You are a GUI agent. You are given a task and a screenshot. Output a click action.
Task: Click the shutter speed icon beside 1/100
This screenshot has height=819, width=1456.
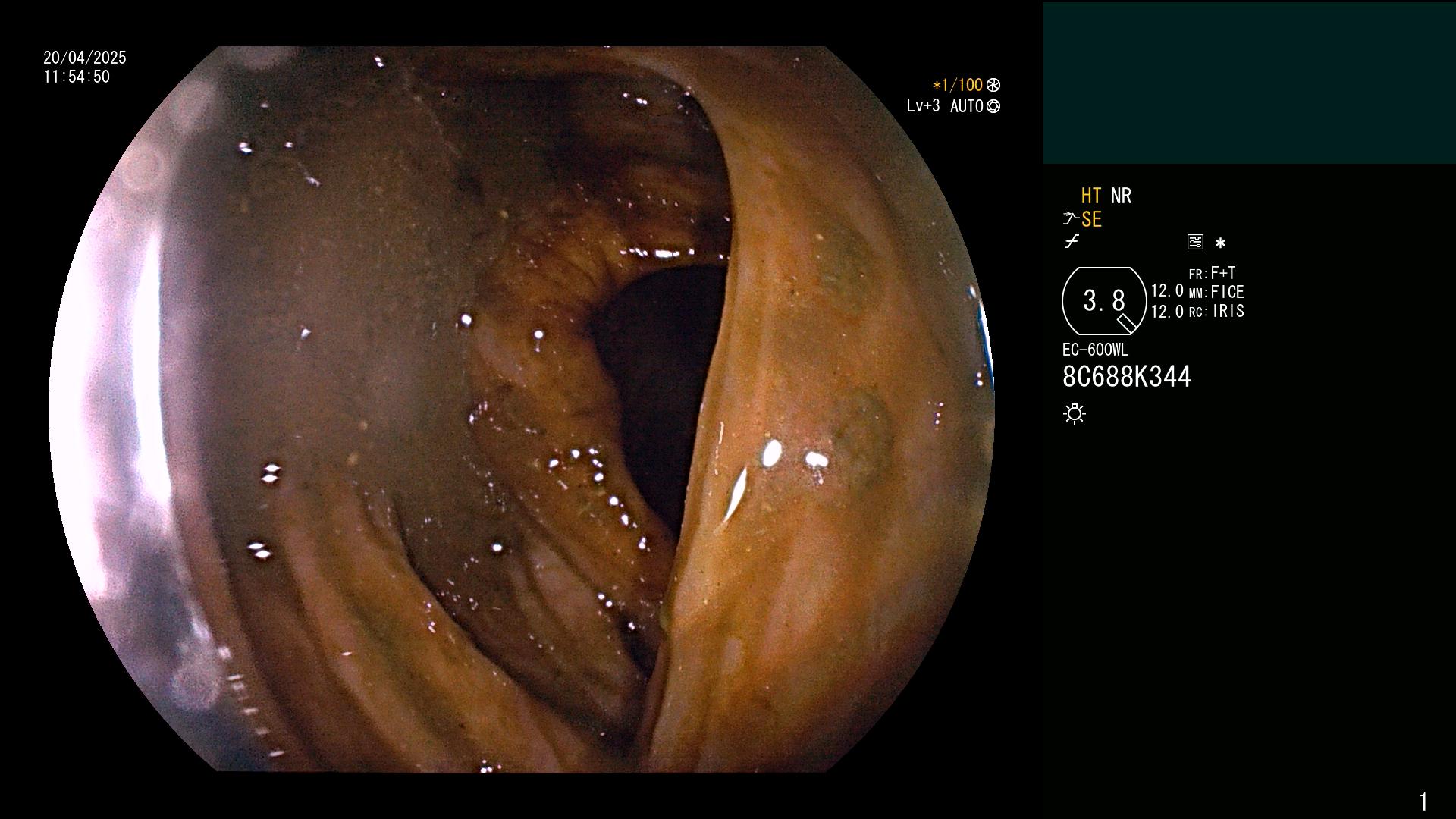993,86
